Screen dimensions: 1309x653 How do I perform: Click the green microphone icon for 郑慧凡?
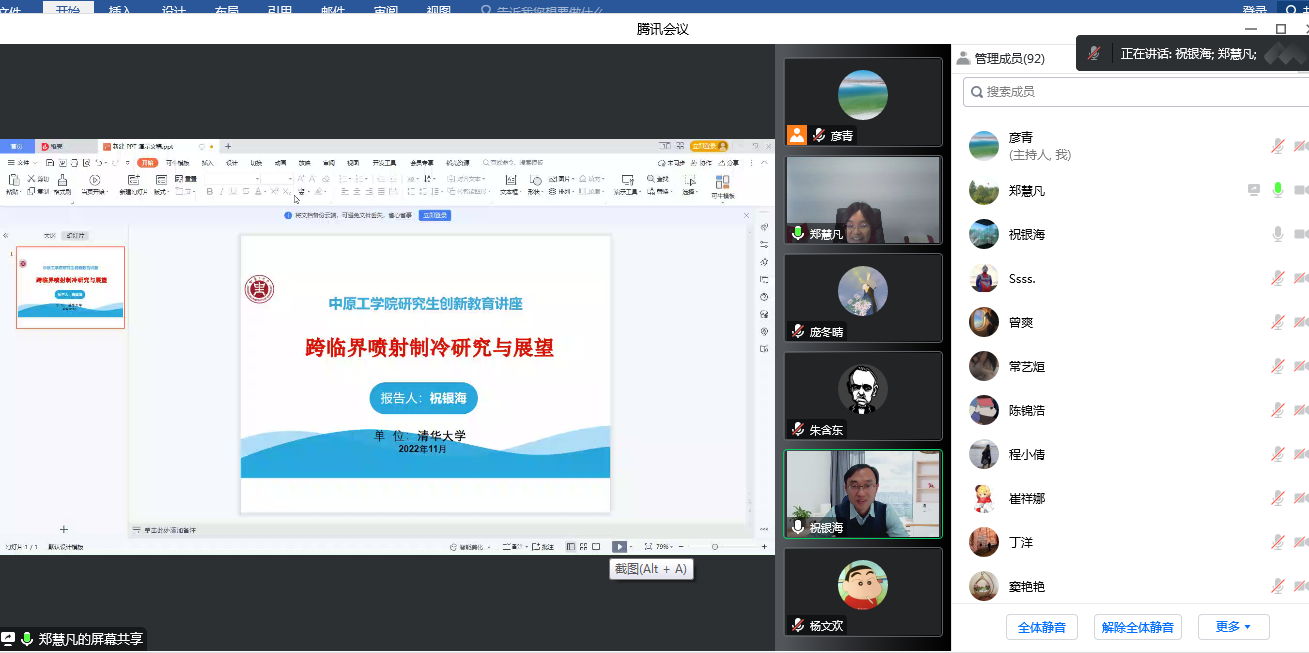[x=1277, y=190]
